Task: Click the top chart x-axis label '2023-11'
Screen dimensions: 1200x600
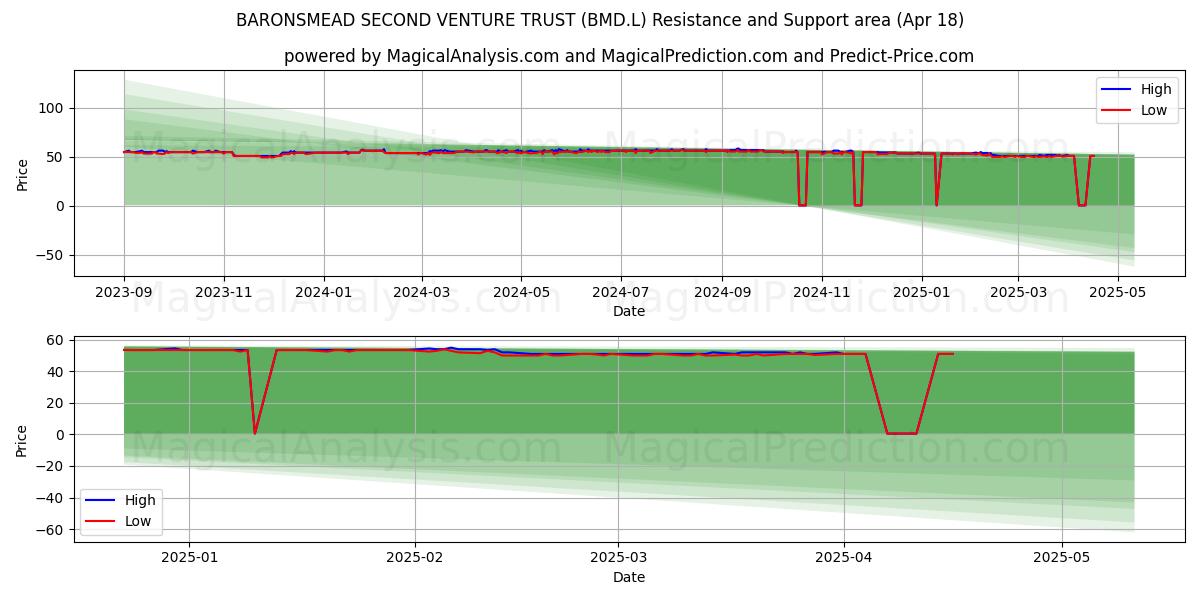Action: (223, 293)
